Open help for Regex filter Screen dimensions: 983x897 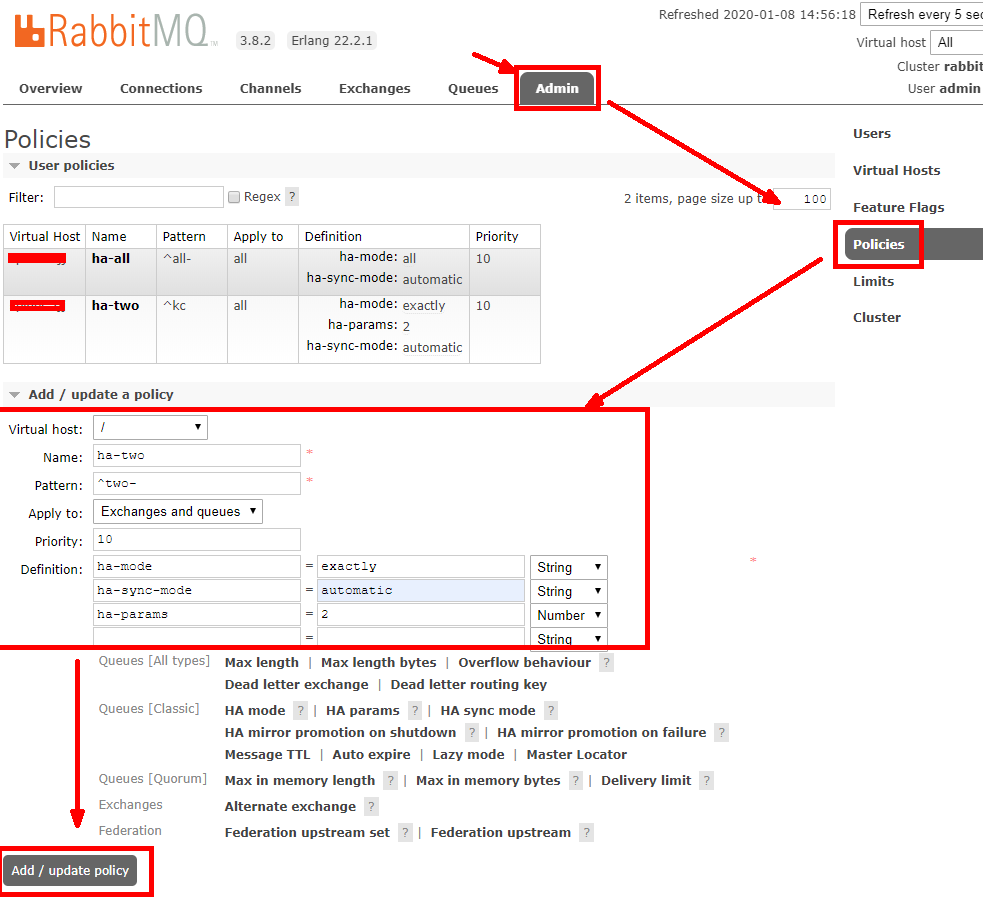pos(292,197)
